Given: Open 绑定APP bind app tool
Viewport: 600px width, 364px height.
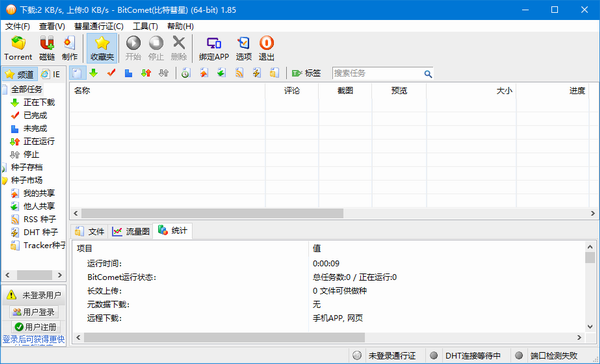Looking at the screenshot, I should pos(214,48).
